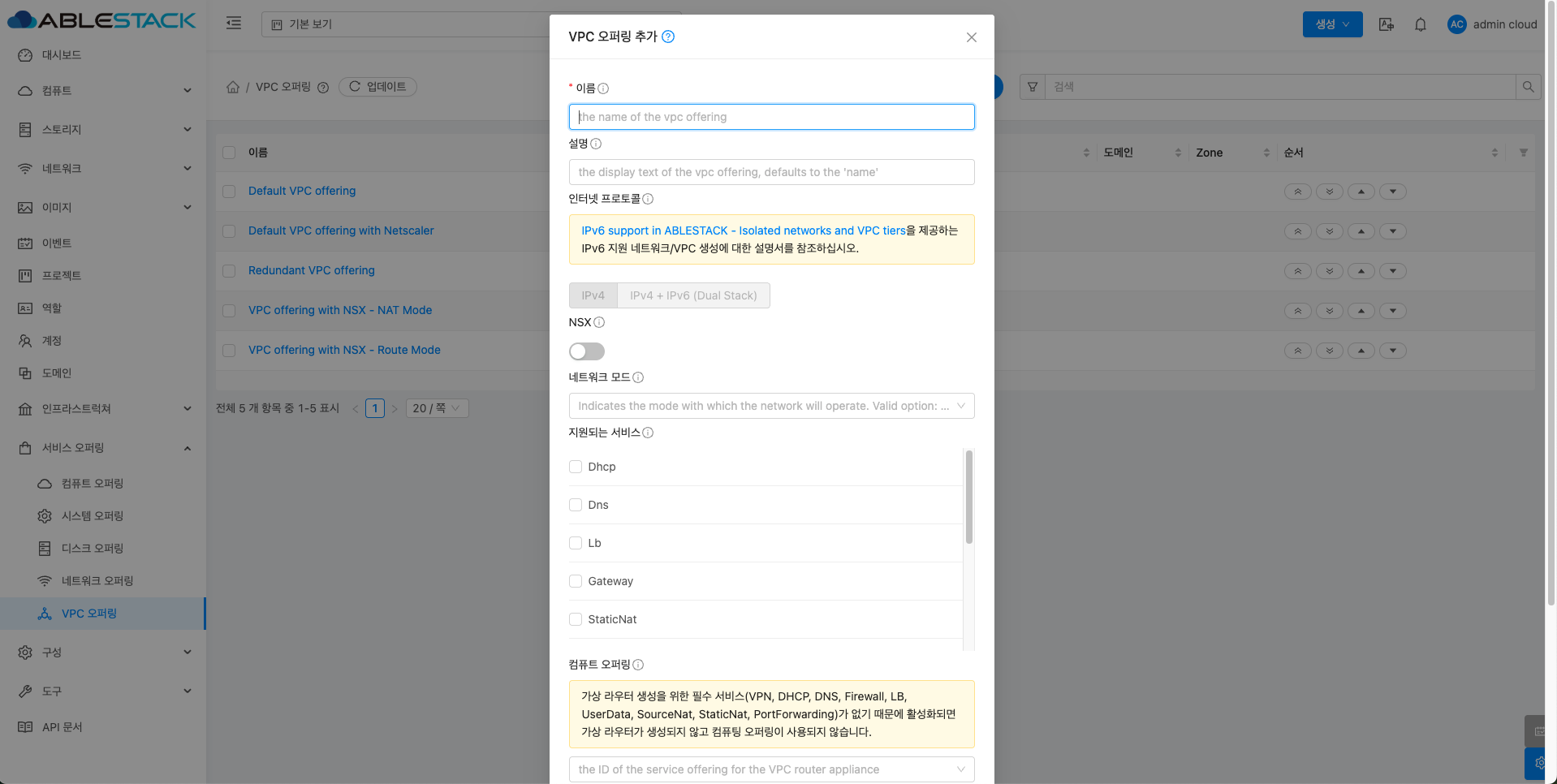Collapse the 서비스 오퍼링 sidebar menu

point(103,448)
